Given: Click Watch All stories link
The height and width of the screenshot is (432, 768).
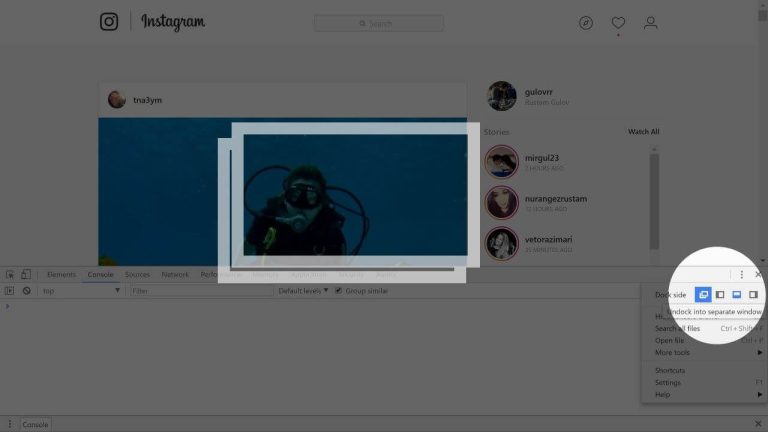Looking at the screenshot, I should click(644, 132).
